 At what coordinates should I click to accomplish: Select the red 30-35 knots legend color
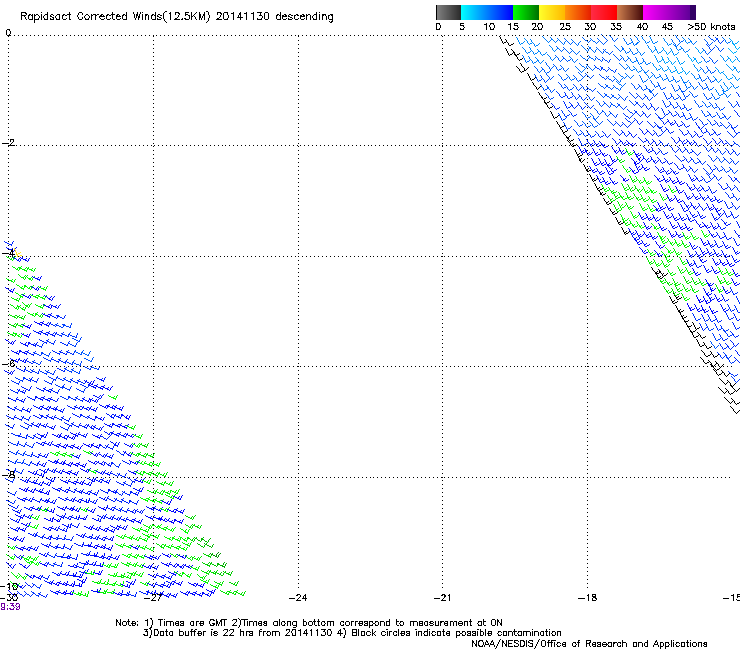(604, 12)
